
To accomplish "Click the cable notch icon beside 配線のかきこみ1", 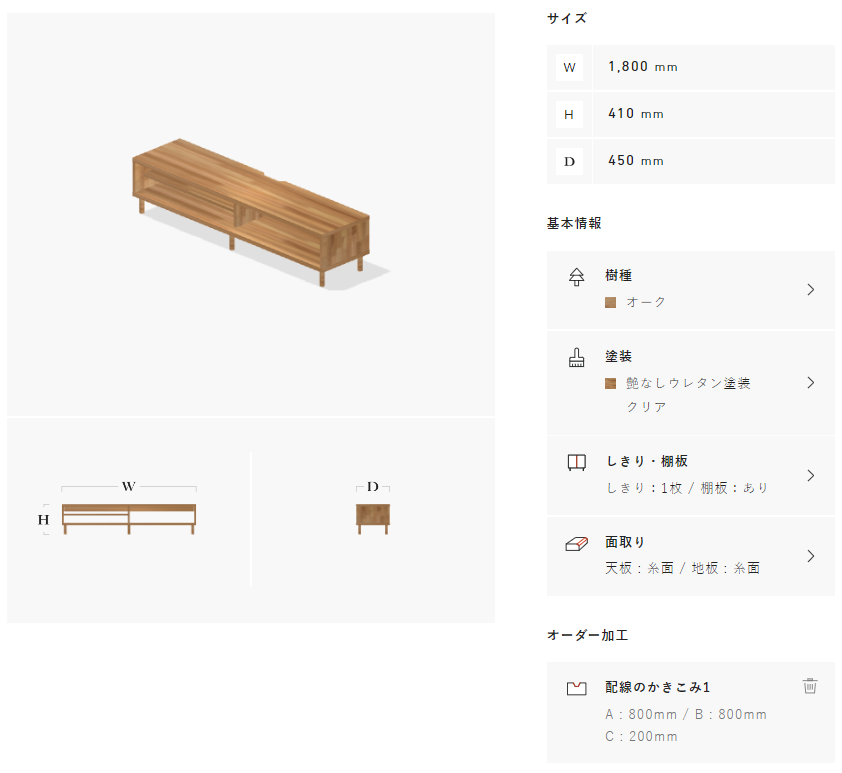I will click(576, 688).
